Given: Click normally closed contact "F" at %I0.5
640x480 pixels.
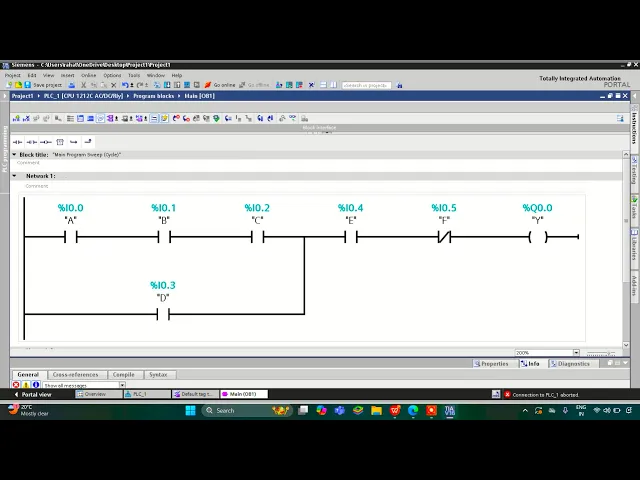Looking at the screenshot, I should tap(444, 237).
